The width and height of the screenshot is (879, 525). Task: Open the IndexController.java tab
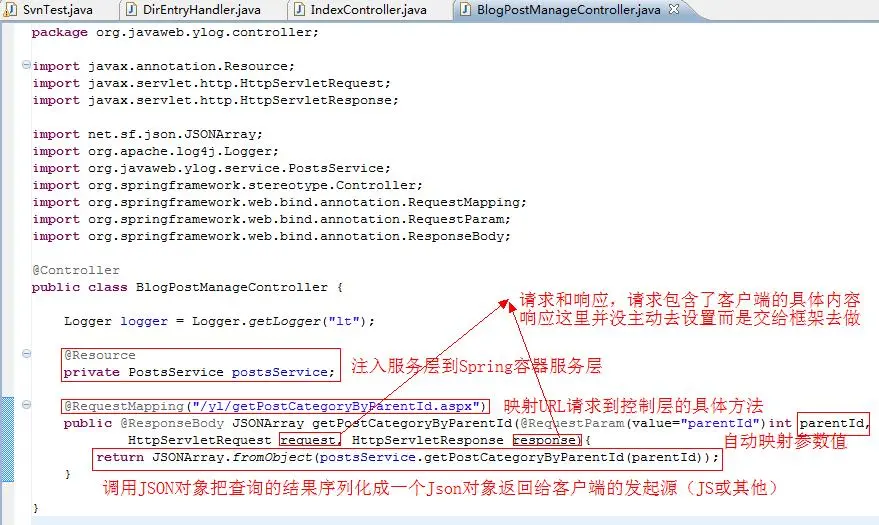click(x=368, y=10)
